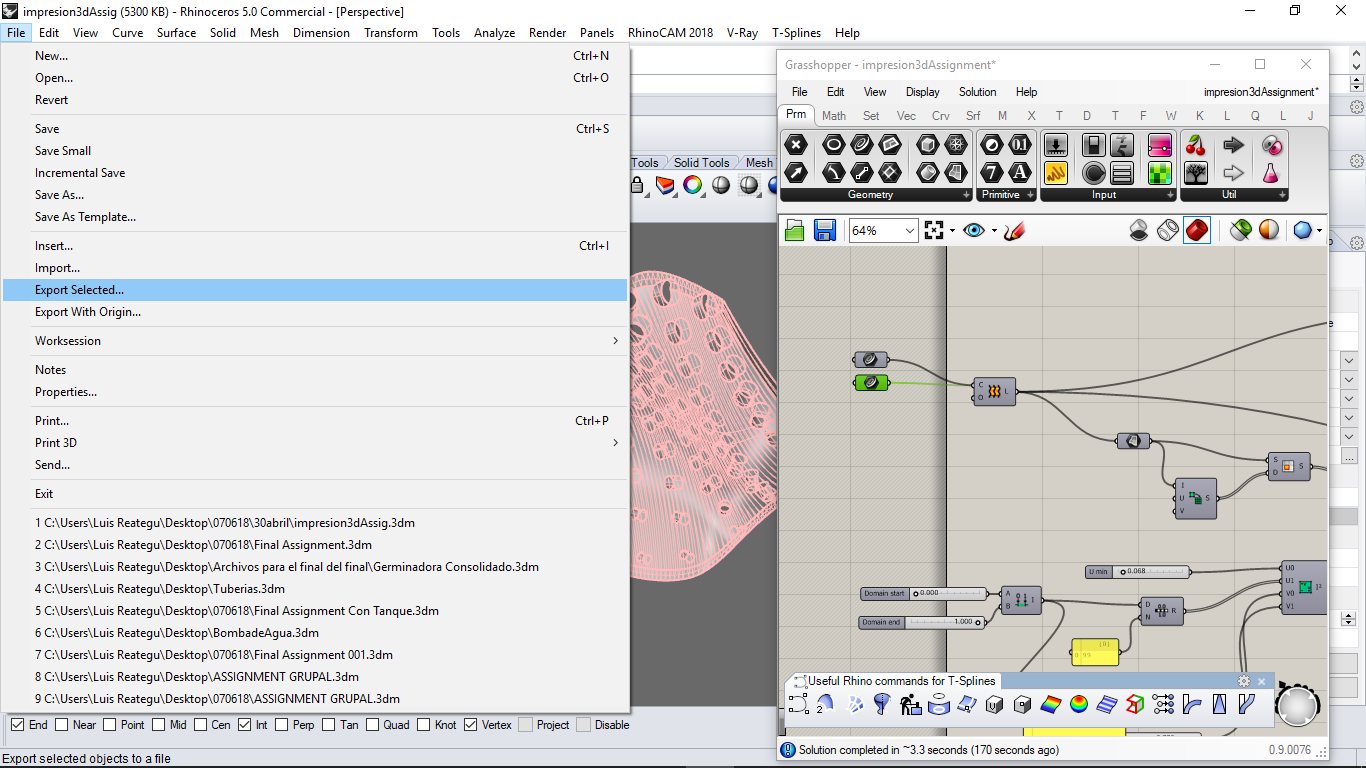
Task: Select the wireframe preview mode icon
Action: coord(1168,231)
